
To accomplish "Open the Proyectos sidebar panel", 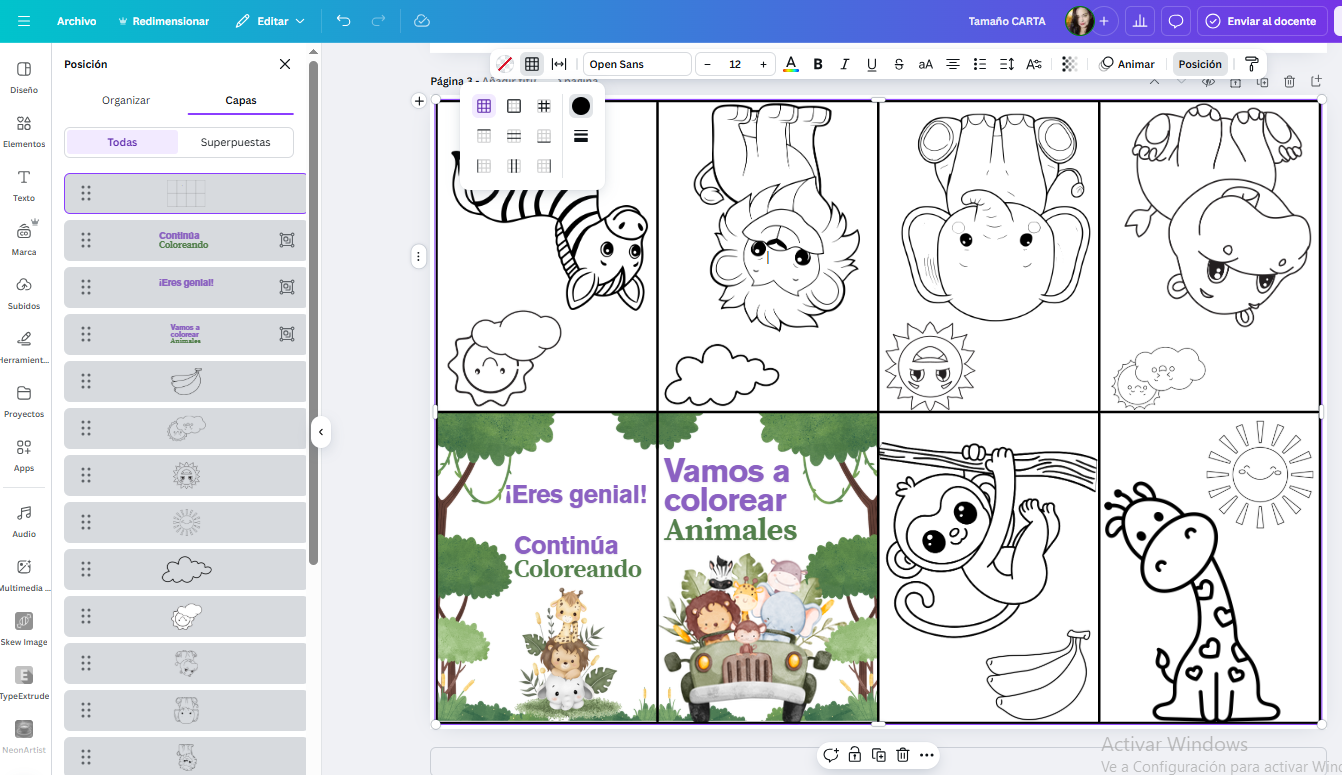I will tap(24, 401).
